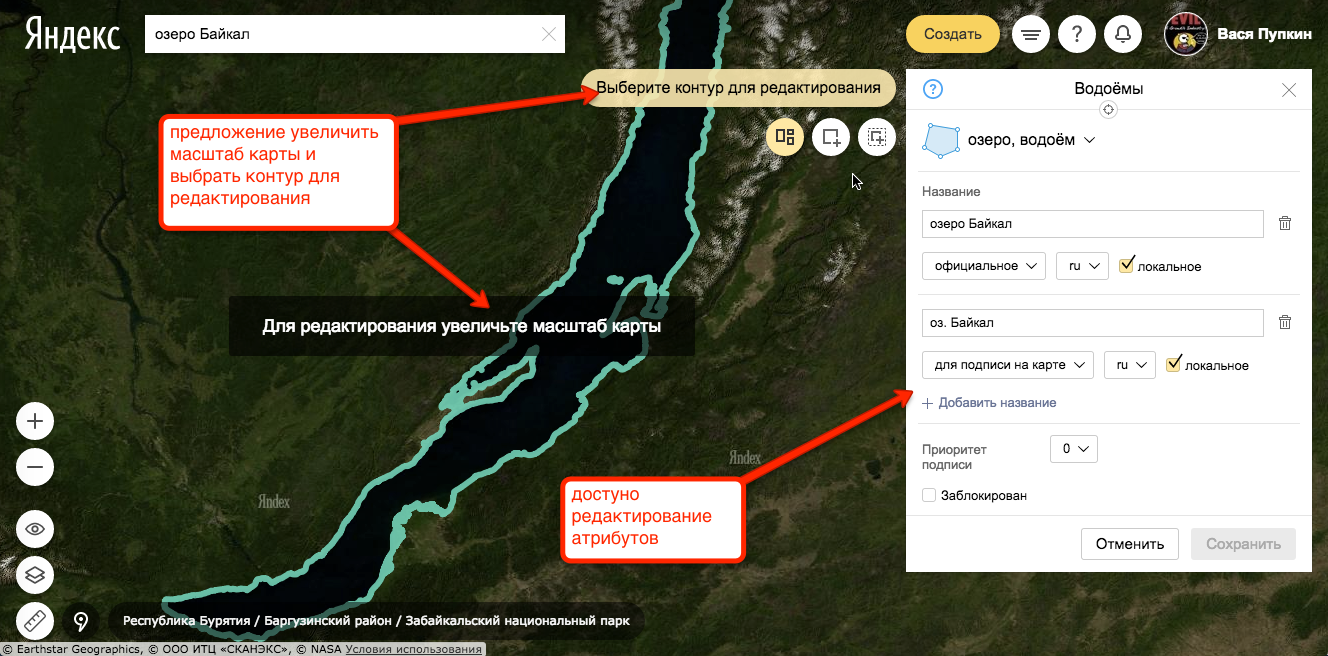Open the 'для подписи на карте' dropdown
This screenshot has width=1328, height=656.
pos(1007,365)
